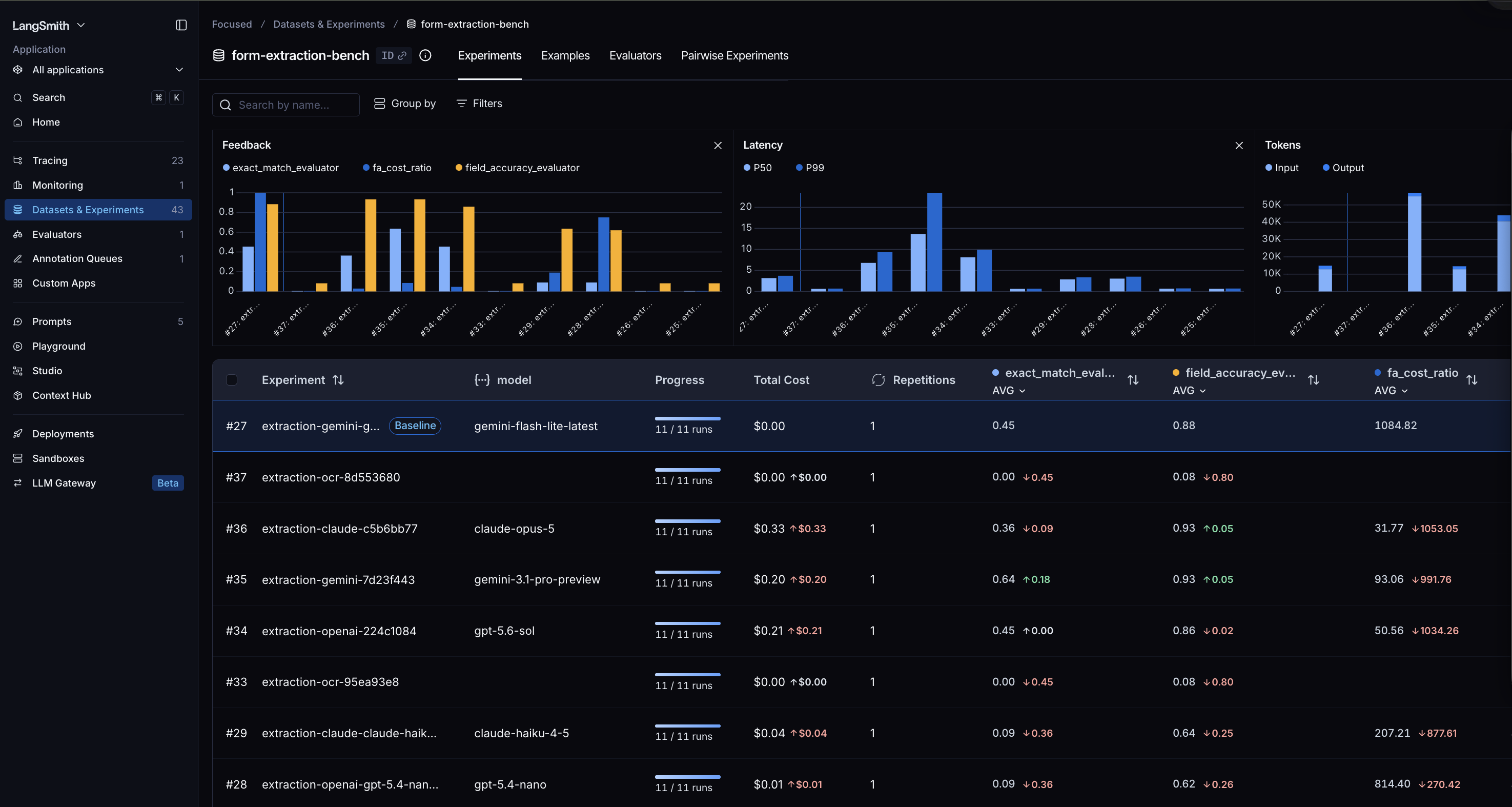
Task: Open AVG dropdown under fa_cost_ratio
Action: 1391,391
